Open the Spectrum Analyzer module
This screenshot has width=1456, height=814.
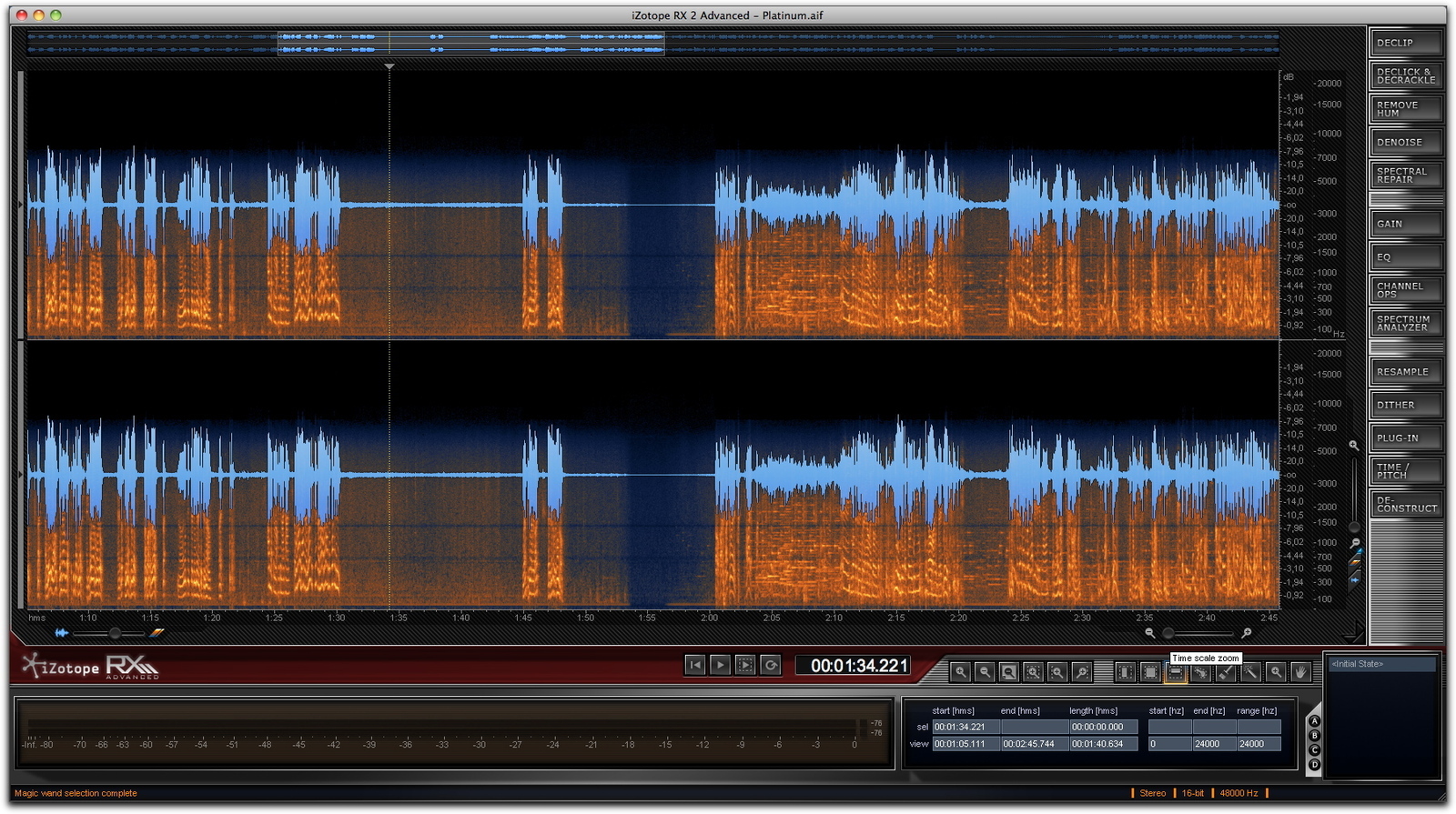click(x=1406, y=323)
